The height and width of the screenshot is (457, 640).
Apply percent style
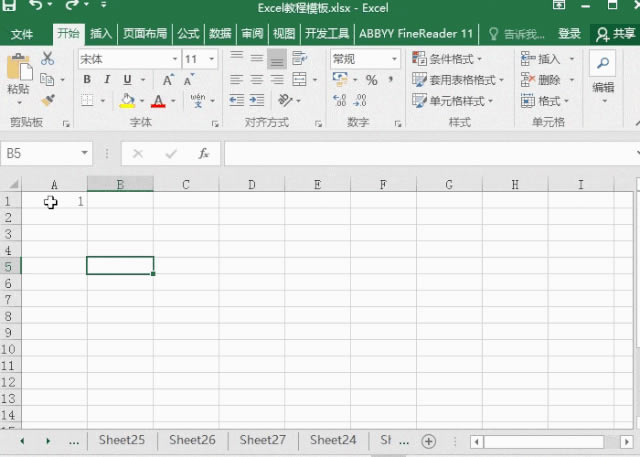click(x=371, y=80)
